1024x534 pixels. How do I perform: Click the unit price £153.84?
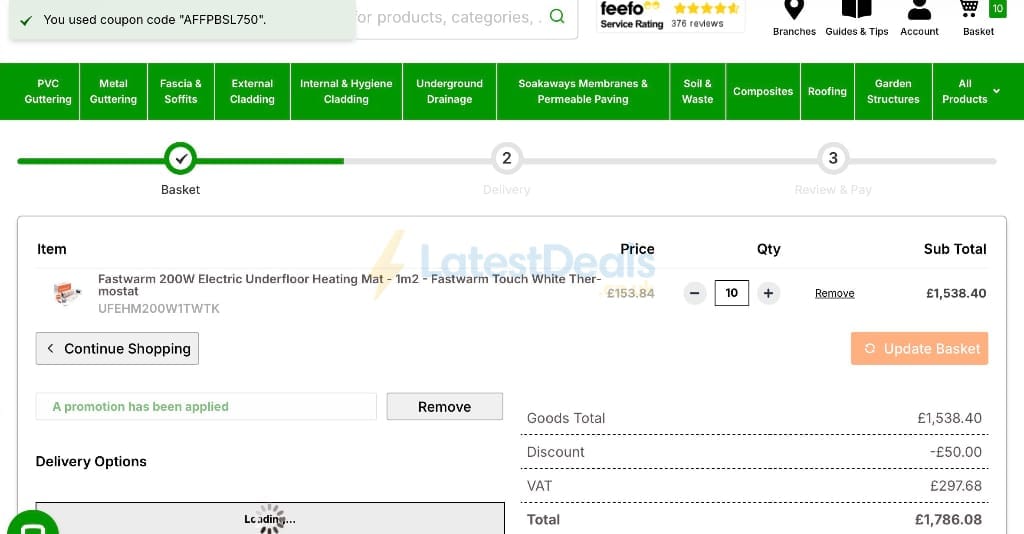click(630, 293)
